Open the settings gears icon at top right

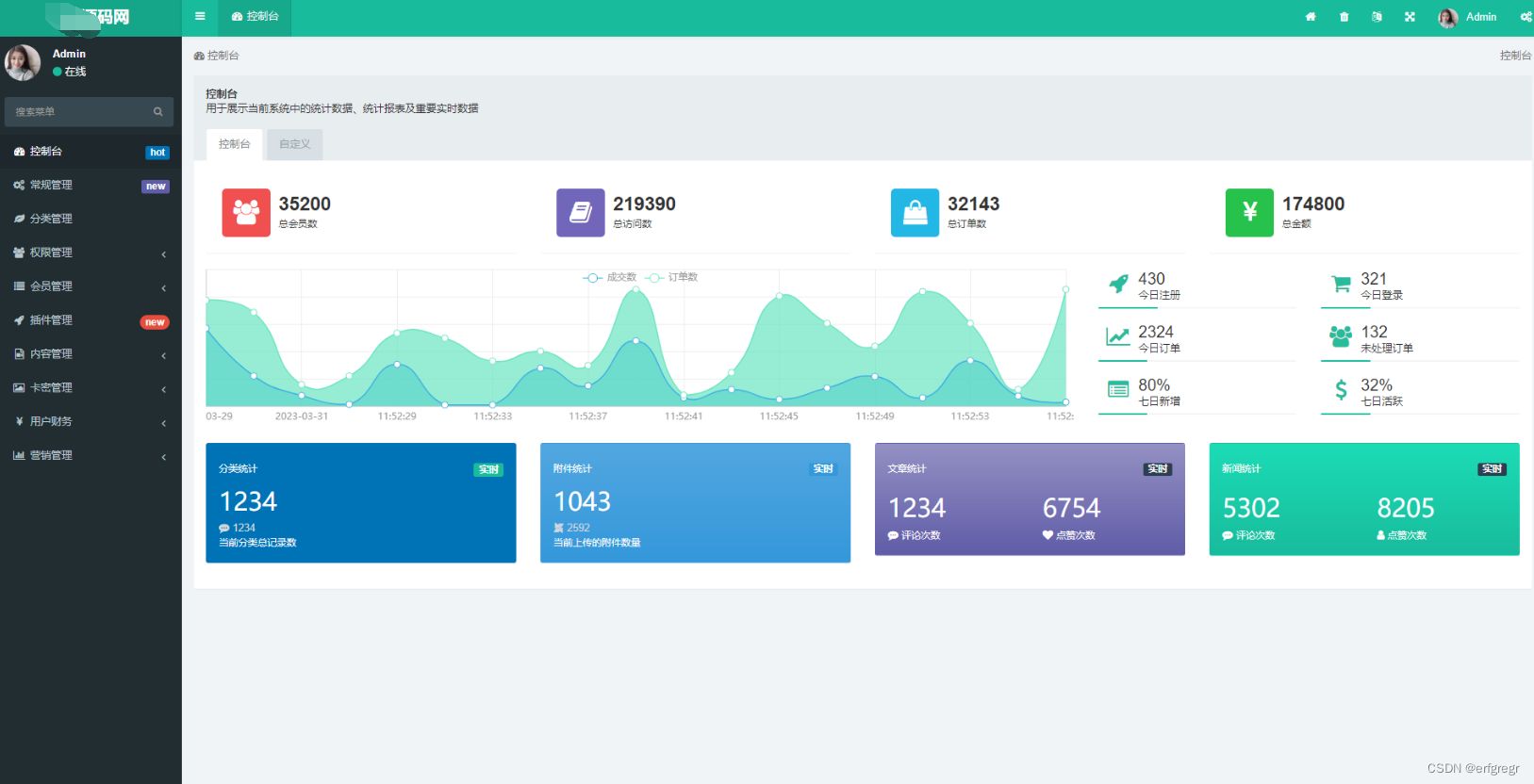click(x=1526, y=17)
